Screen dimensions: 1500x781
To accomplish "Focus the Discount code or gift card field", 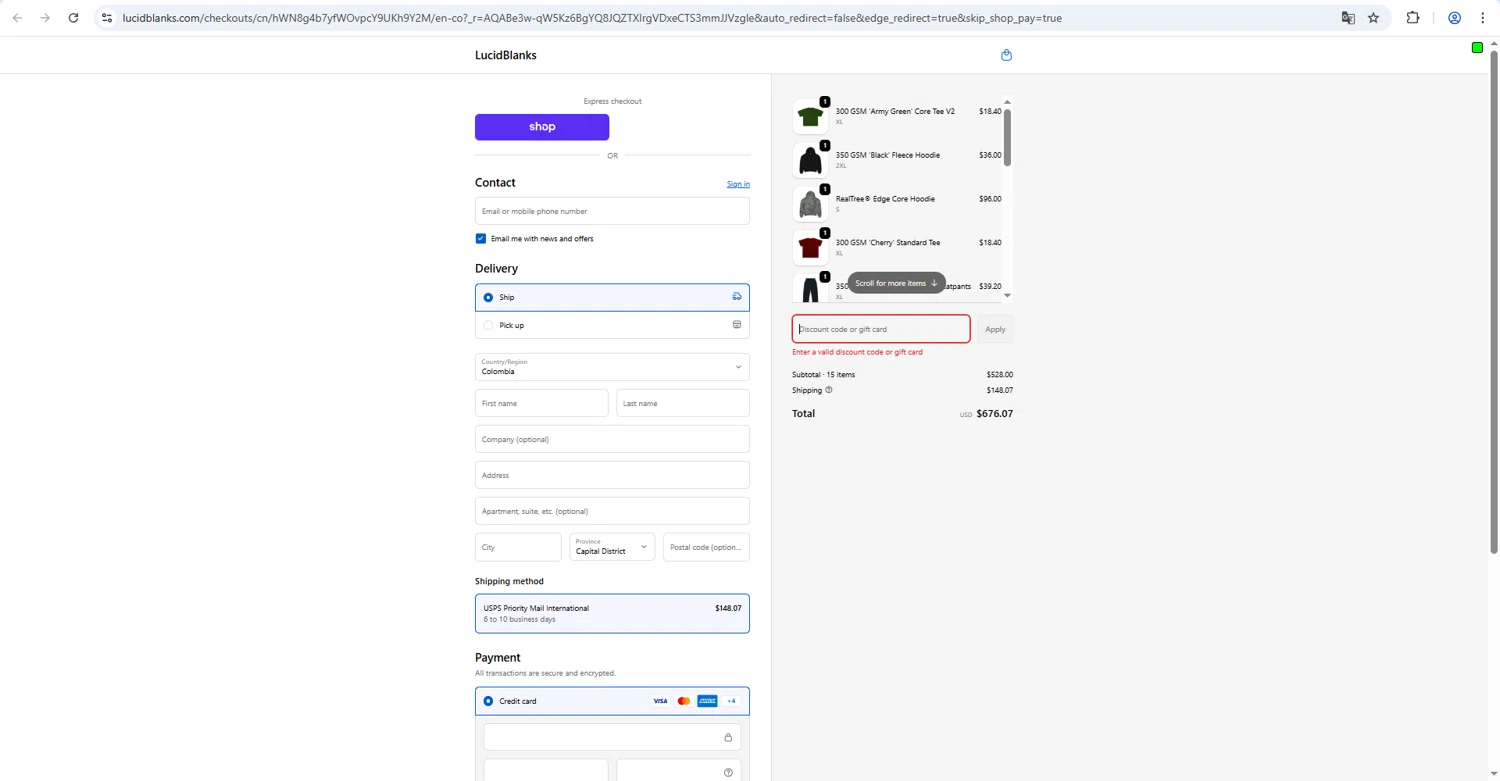I will 881,329.
